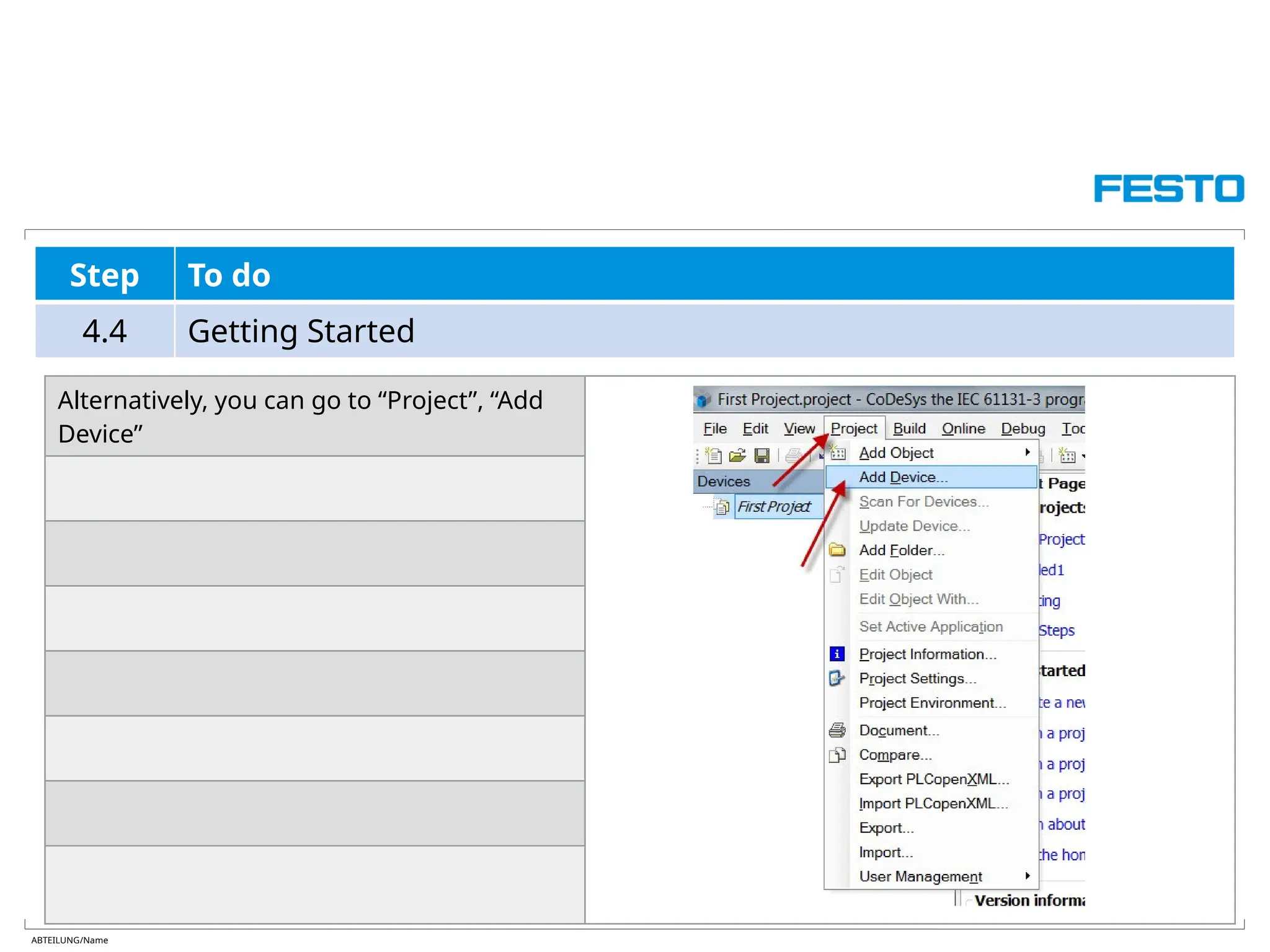Choose Edit Object With... entry

931,599
